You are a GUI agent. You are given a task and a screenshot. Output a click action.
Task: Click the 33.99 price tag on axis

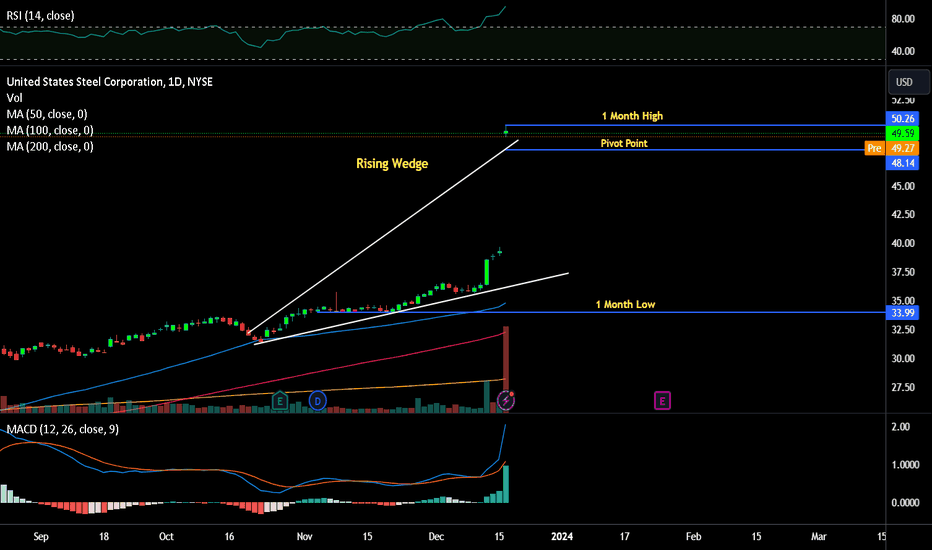[902, 313]
